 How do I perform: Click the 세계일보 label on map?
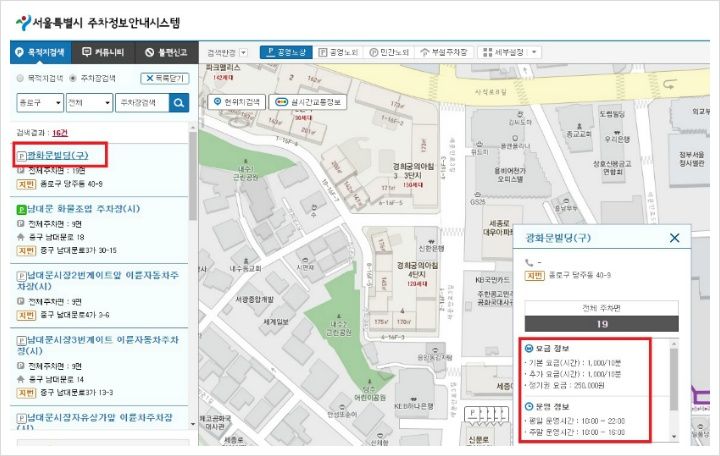point(276,322)
